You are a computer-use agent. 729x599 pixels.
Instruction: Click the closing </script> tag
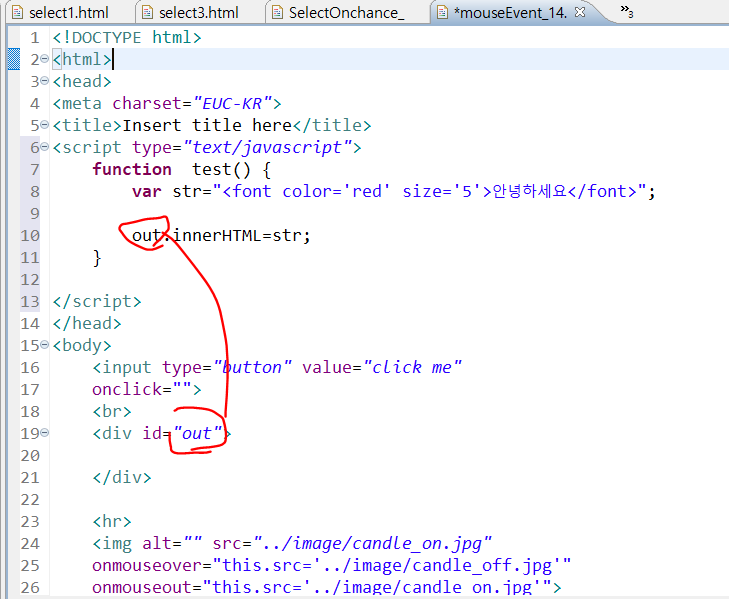[97, 301]
